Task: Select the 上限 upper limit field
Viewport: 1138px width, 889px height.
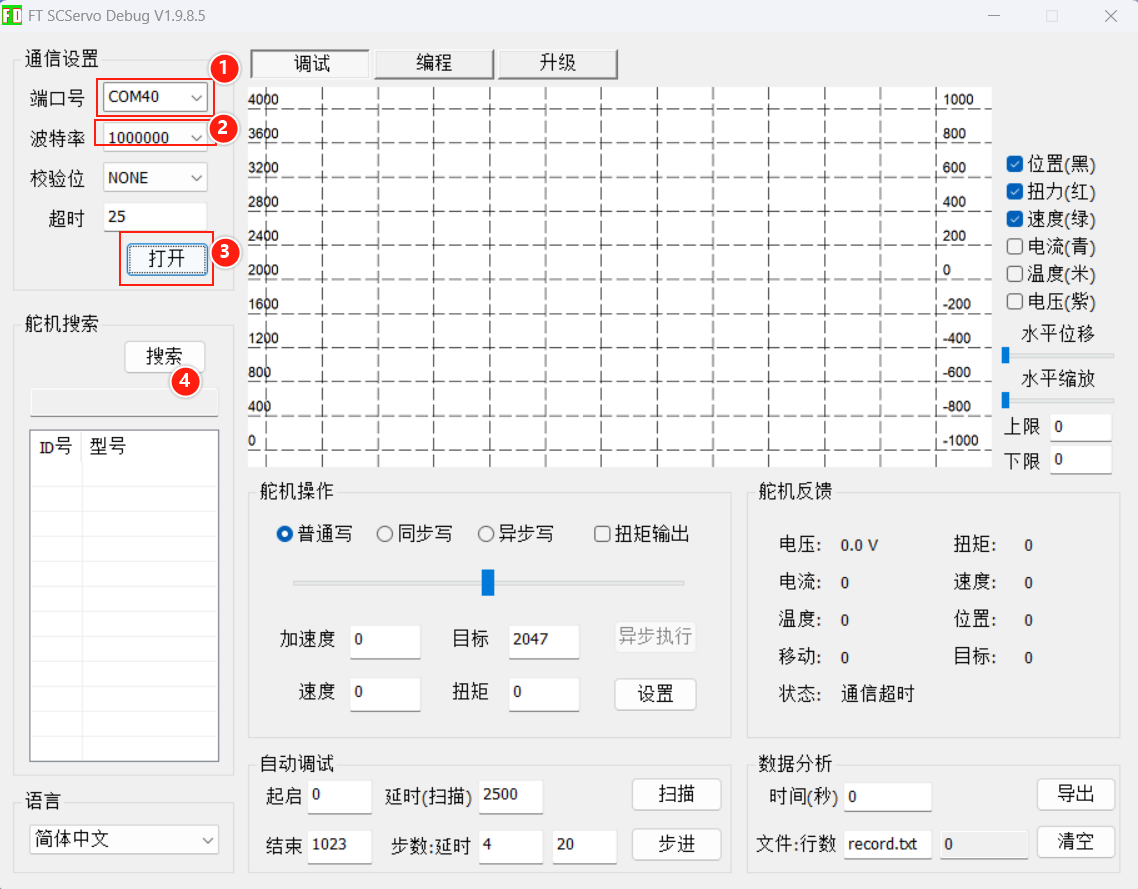Action: click(x=1081, y=427)
